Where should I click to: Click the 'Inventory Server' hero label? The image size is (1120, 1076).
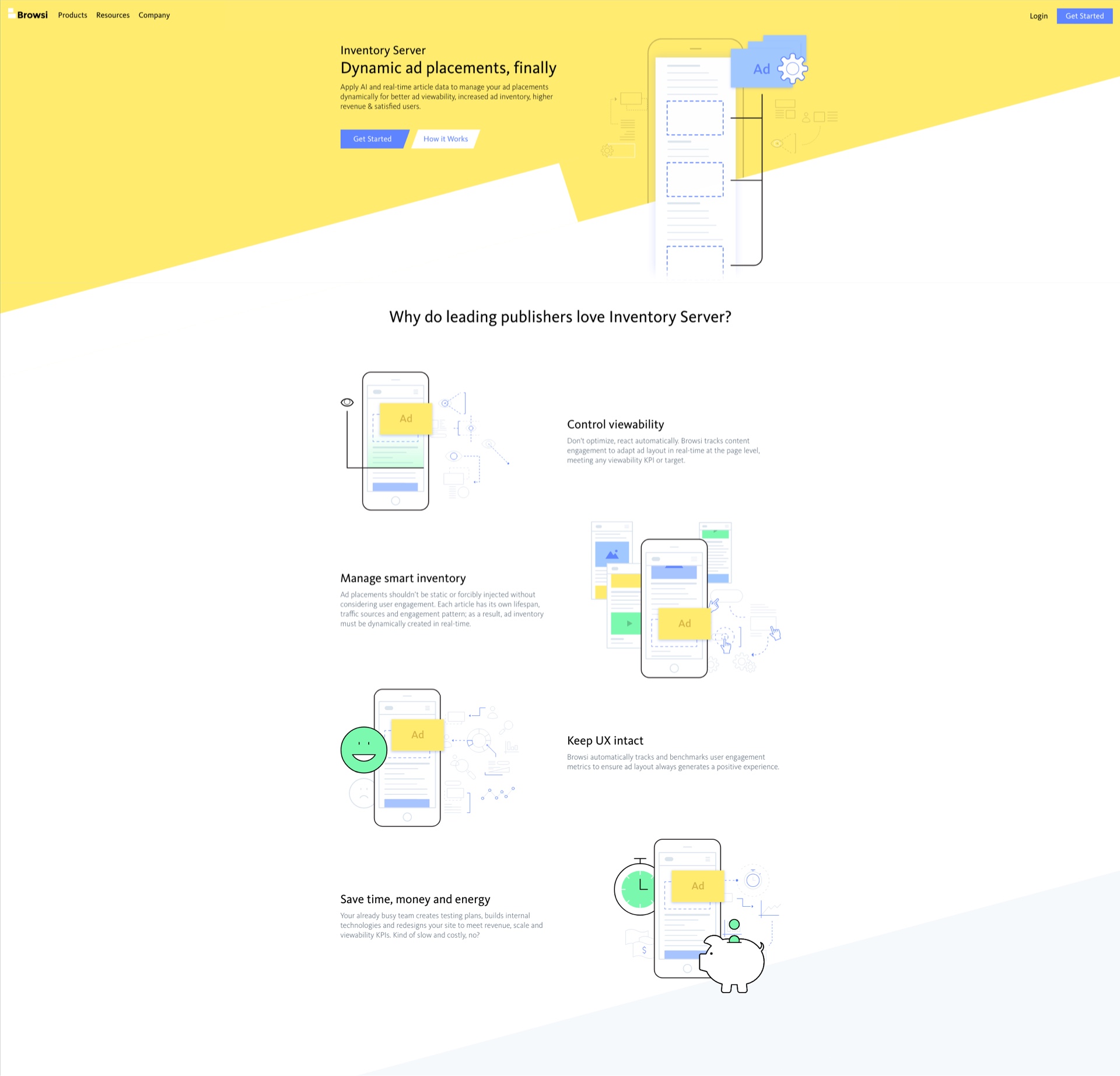tap(383, 50)
